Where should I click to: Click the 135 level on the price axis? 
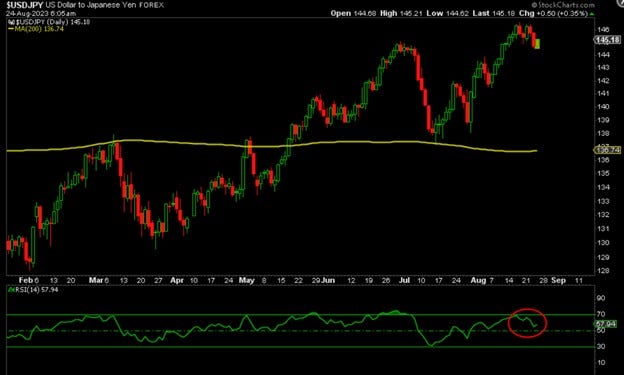pos(603,174)
